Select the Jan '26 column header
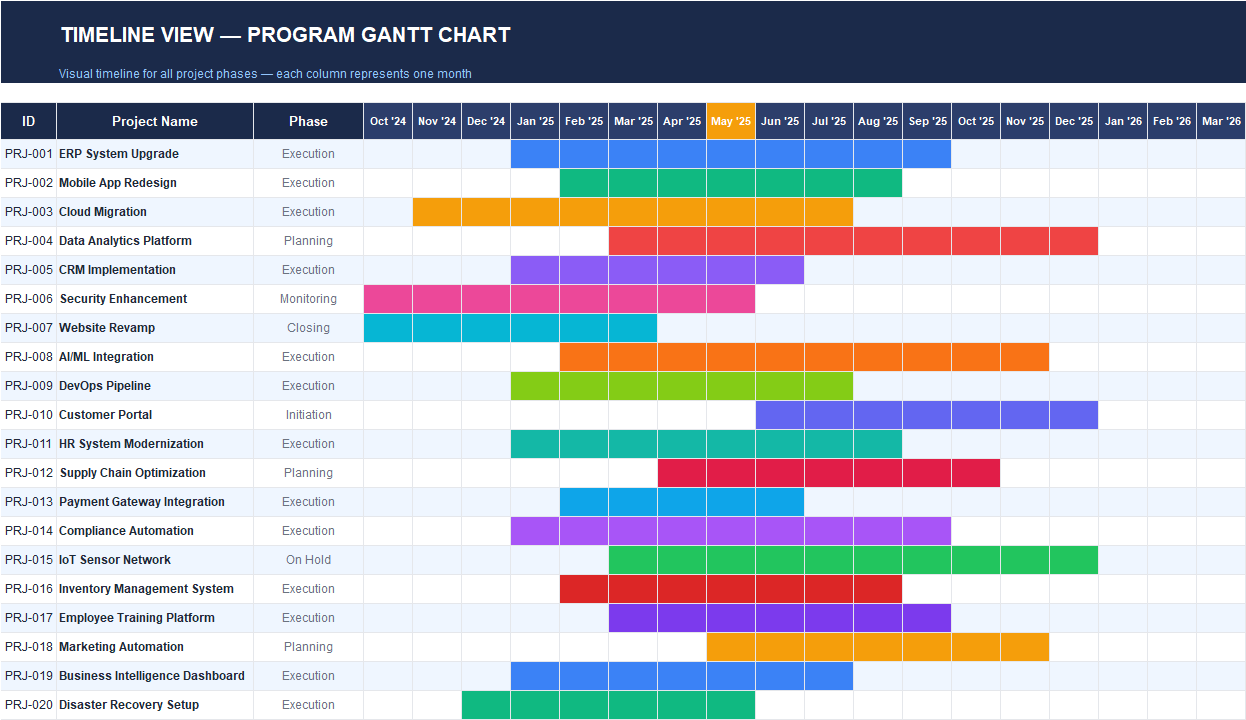 (x=1123, y=121)
